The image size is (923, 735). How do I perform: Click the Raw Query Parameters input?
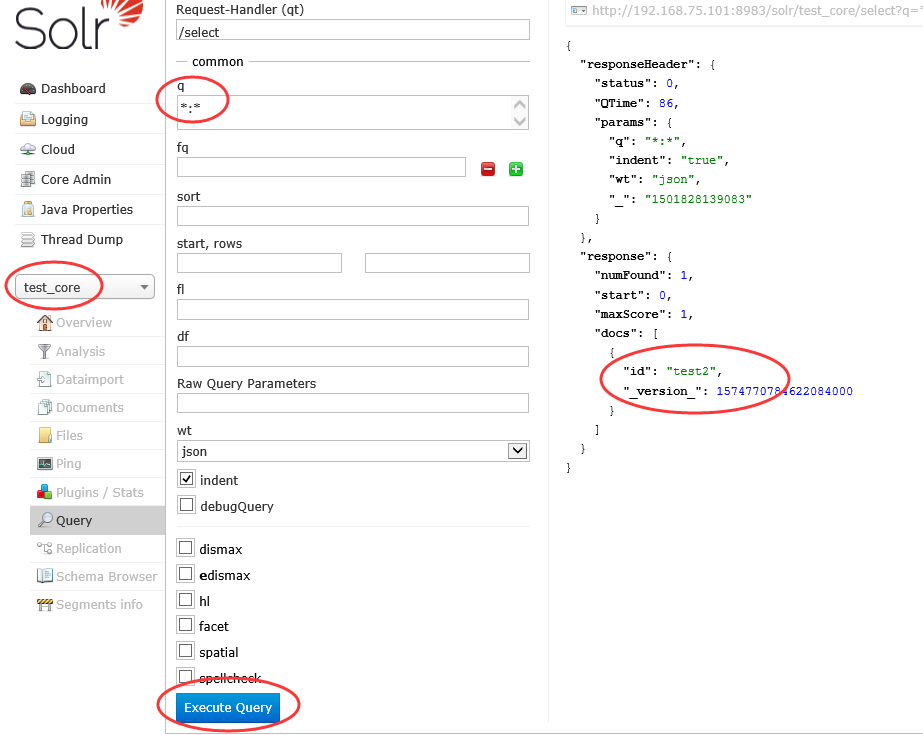(353, 403)
